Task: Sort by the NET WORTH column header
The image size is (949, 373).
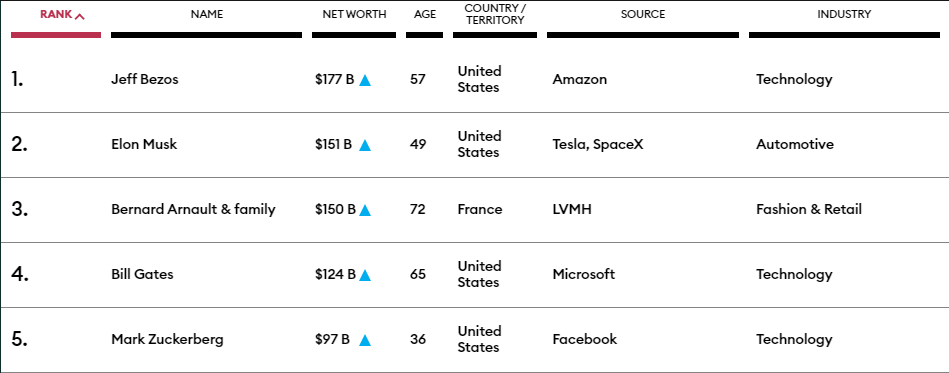Action: point(354,15)
